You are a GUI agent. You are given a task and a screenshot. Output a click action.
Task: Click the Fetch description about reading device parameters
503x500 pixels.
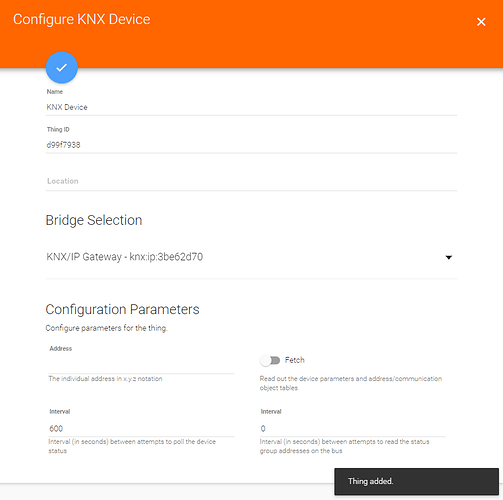tap(351, 383)
